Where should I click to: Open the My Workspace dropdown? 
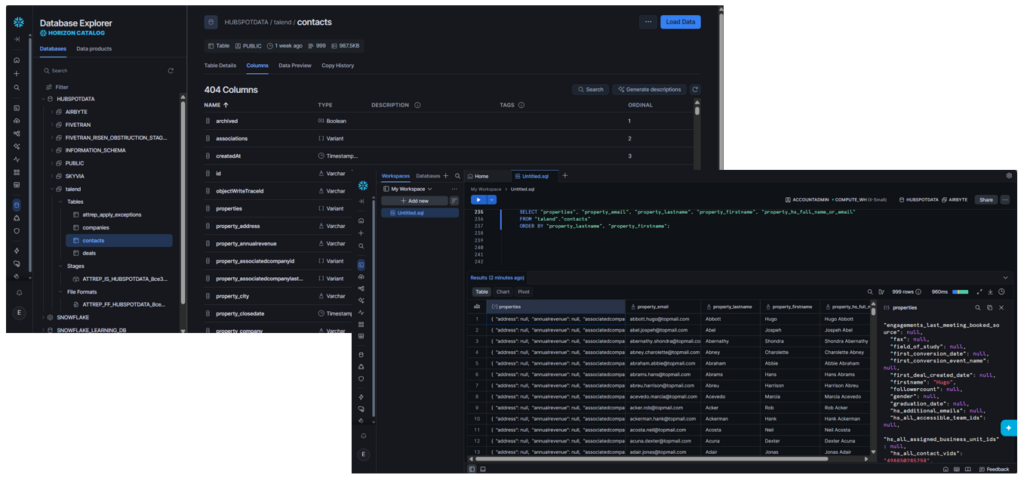click(x=407, y=189)
